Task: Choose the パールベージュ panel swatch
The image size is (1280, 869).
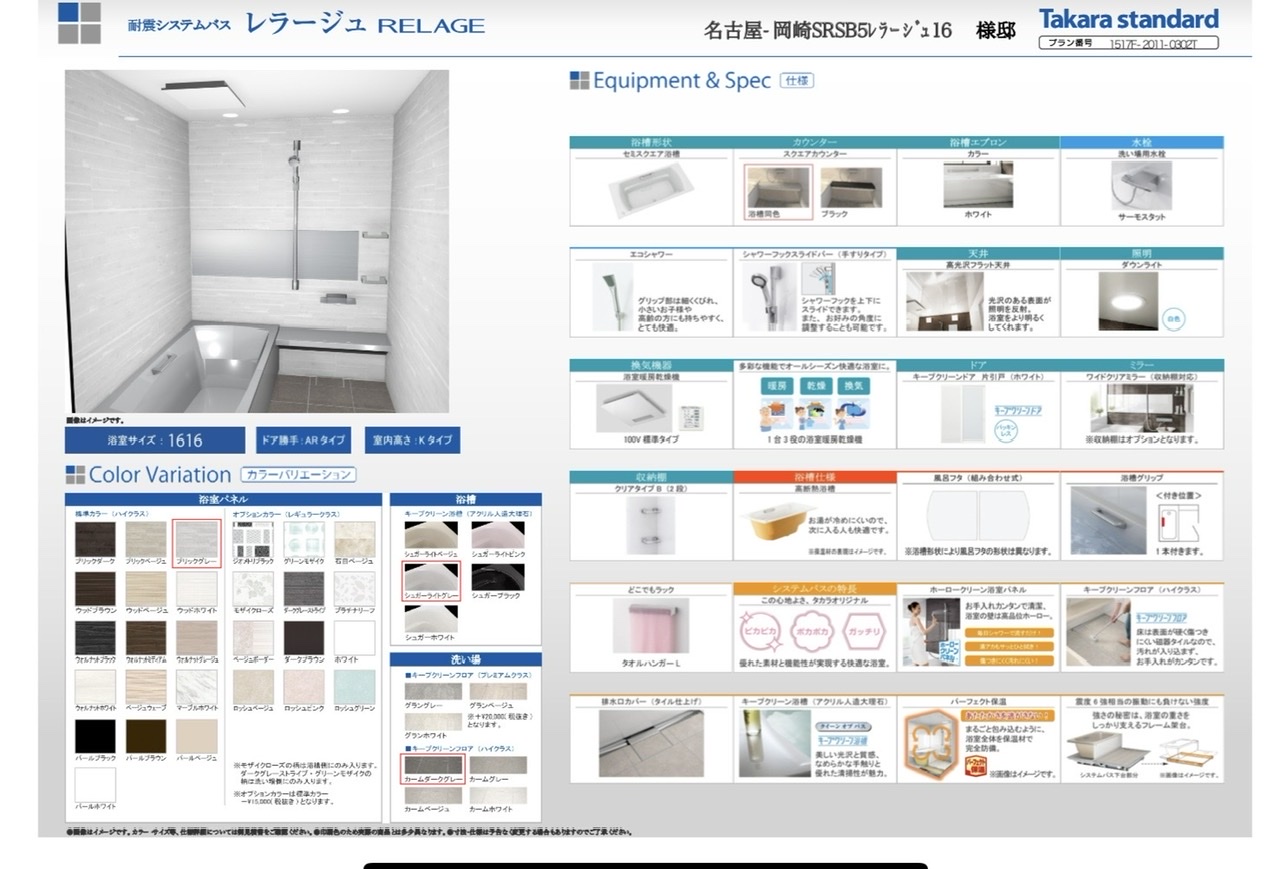Action: (x=196, y=736)
